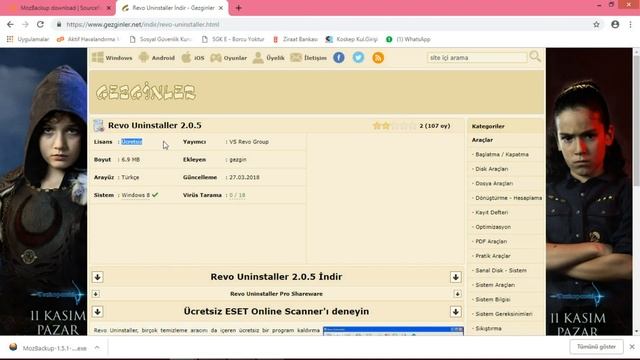Visit the site's Twitter page icon
Image resolution: width=640 pixels, height=360 pixels.
tap(358, 58)
